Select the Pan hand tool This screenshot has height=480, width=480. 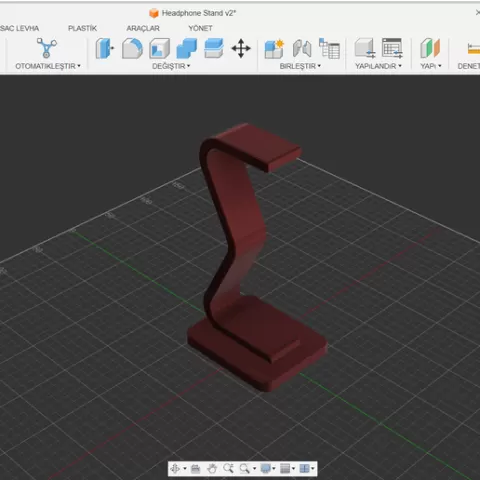[x=212, y=469]
